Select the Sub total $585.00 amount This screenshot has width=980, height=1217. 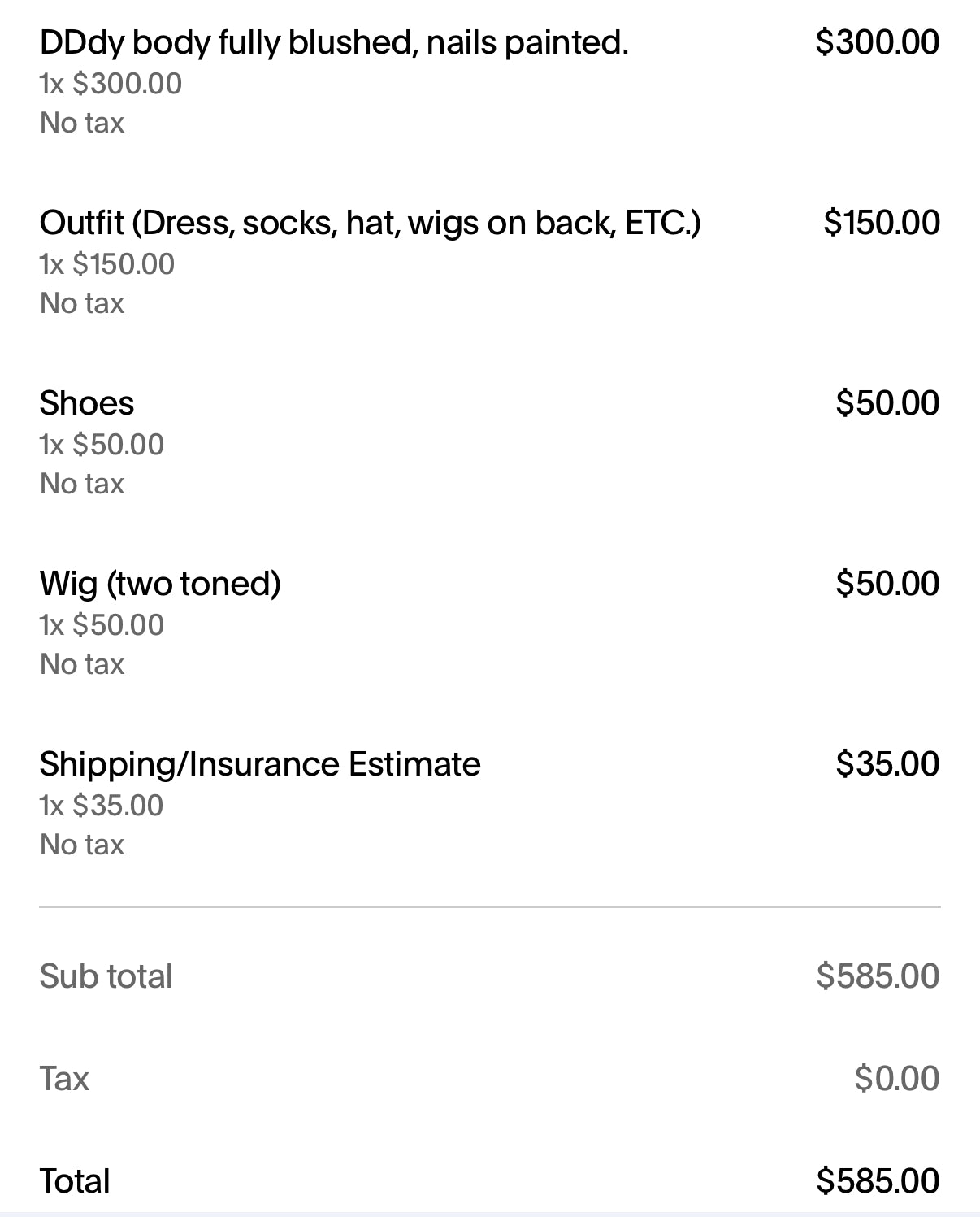point(878,976)
